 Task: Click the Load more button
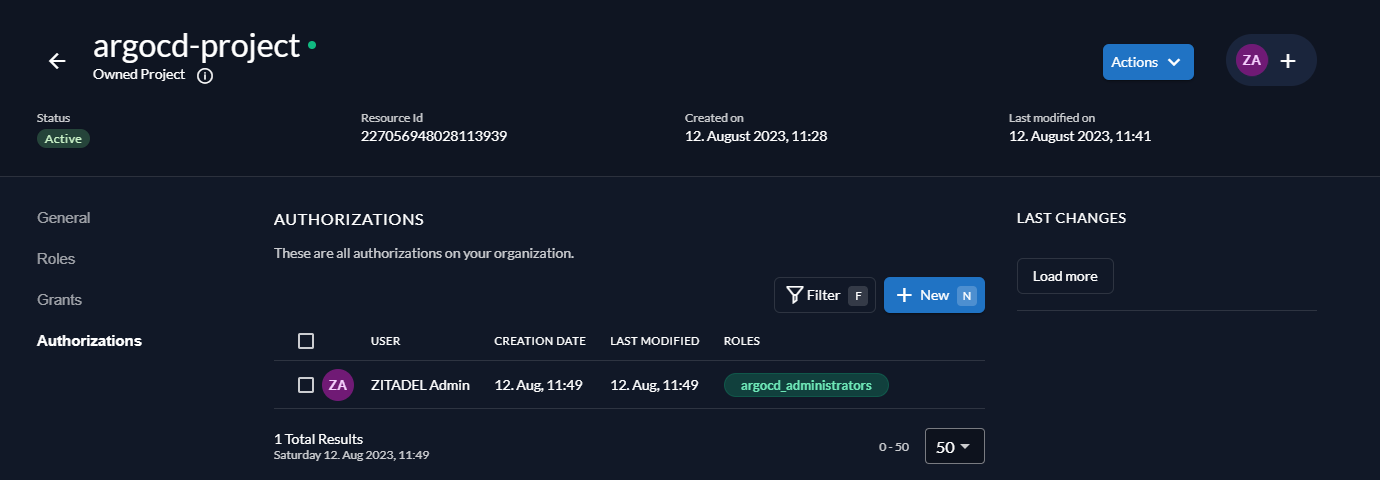(1065, 276)
